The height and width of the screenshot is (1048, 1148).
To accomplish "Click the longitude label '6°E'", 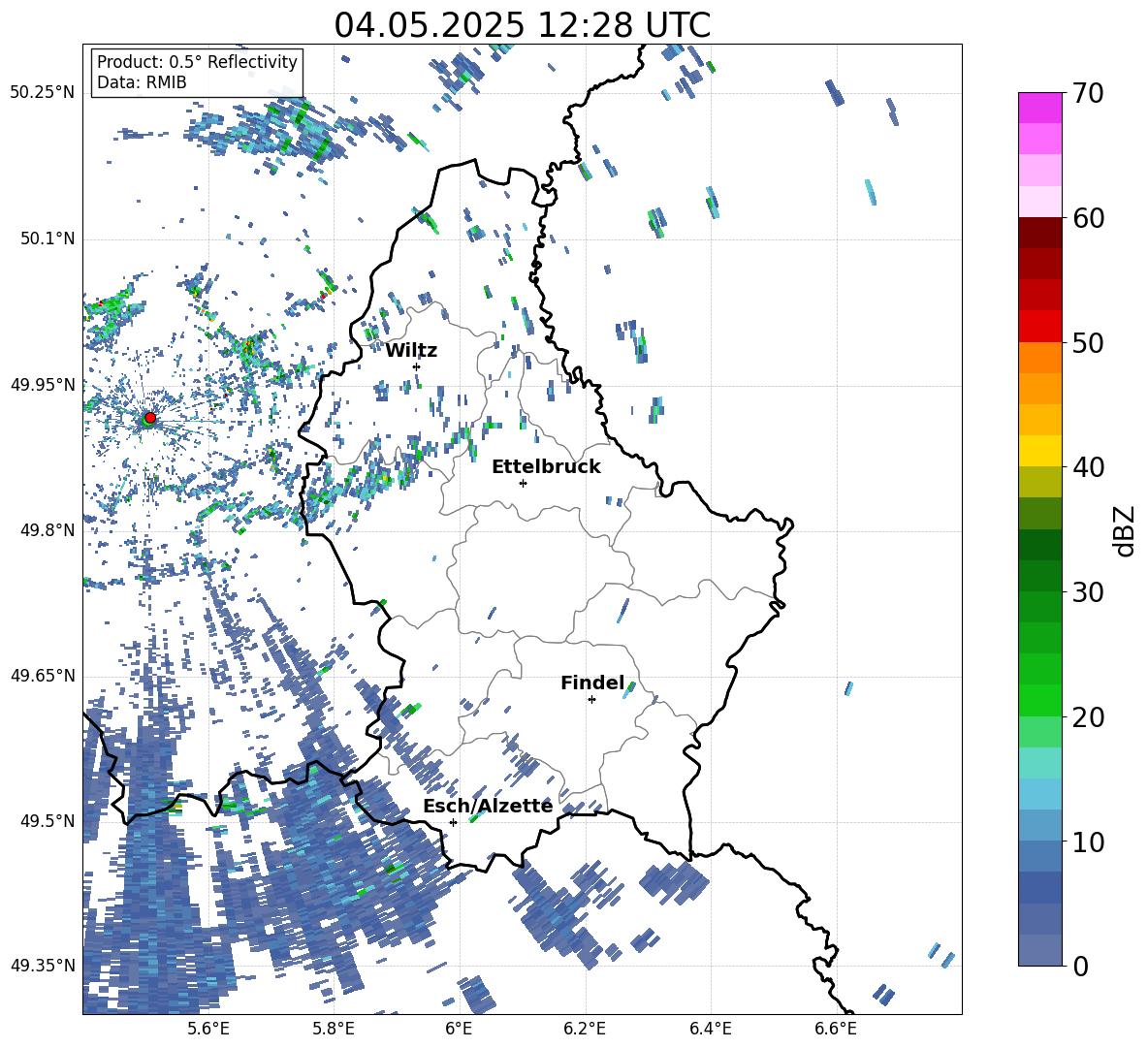I will [459, 1029].
